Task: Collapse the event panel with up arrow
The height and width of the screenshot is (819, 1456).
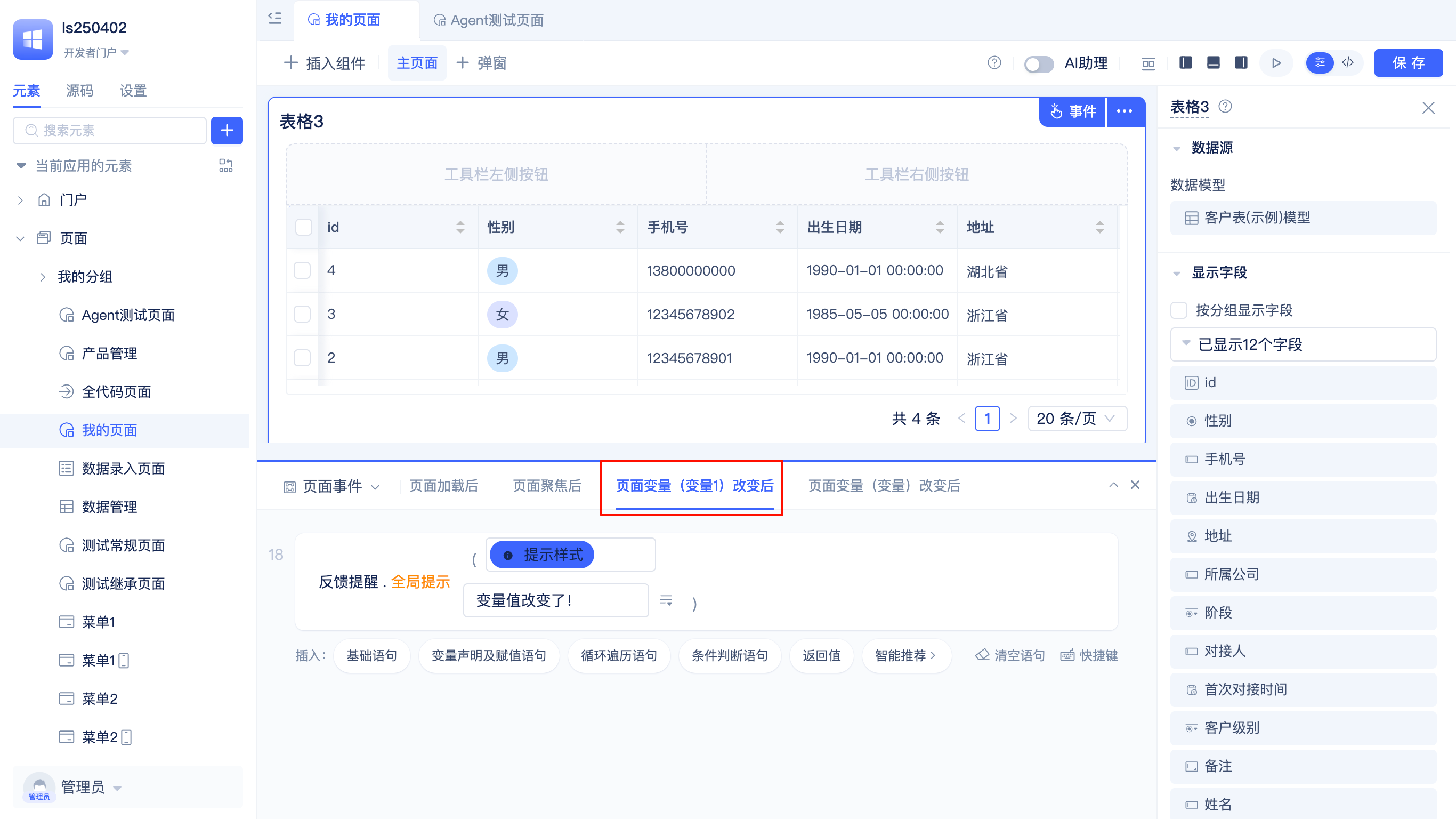Action: pyautogui.click(x=1113, y=485)
